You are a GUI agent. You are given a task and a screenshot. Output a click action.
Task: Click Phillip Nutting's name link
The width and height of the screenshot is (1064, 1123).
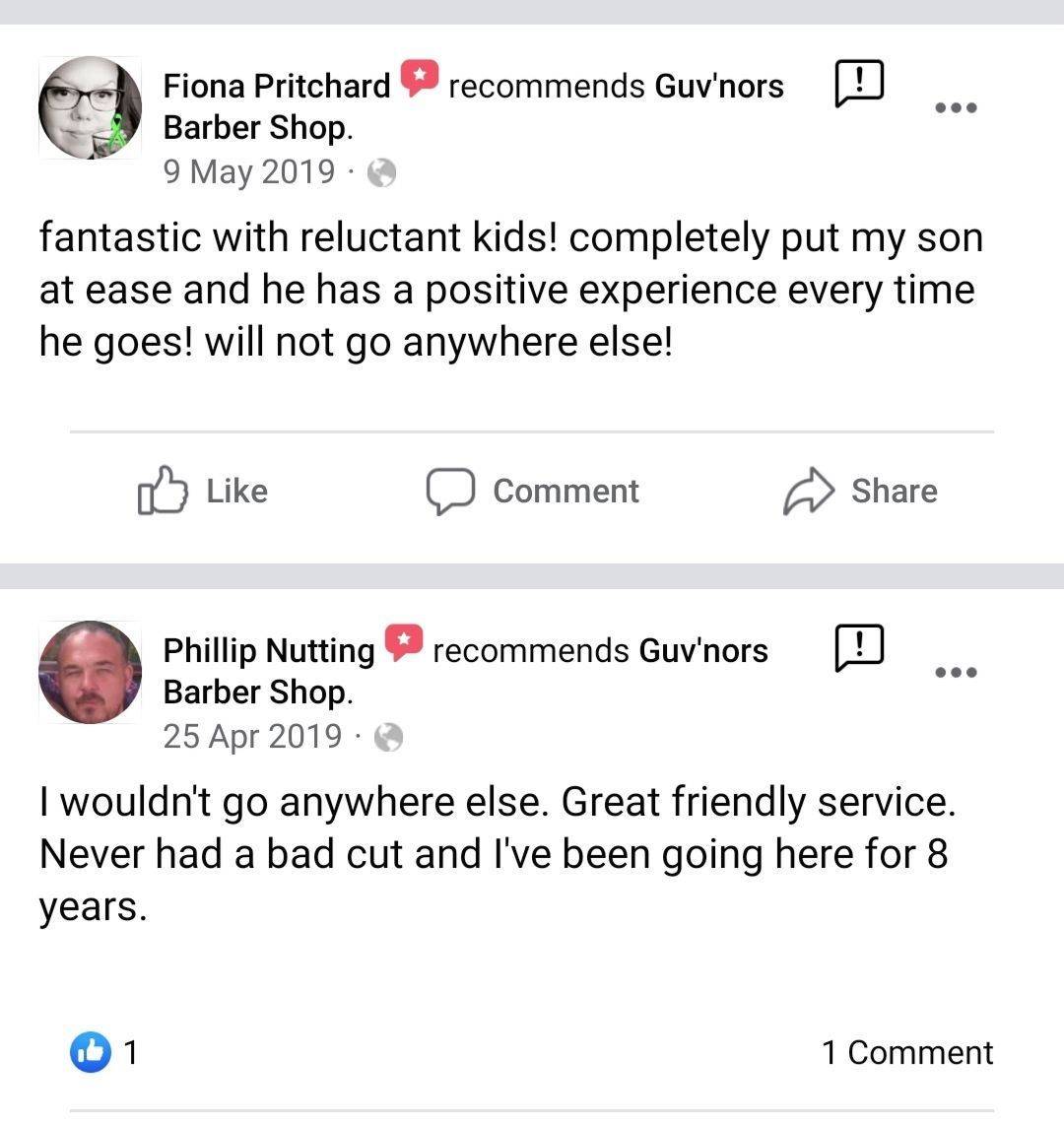pyautogui.click(x=269, y=650)
